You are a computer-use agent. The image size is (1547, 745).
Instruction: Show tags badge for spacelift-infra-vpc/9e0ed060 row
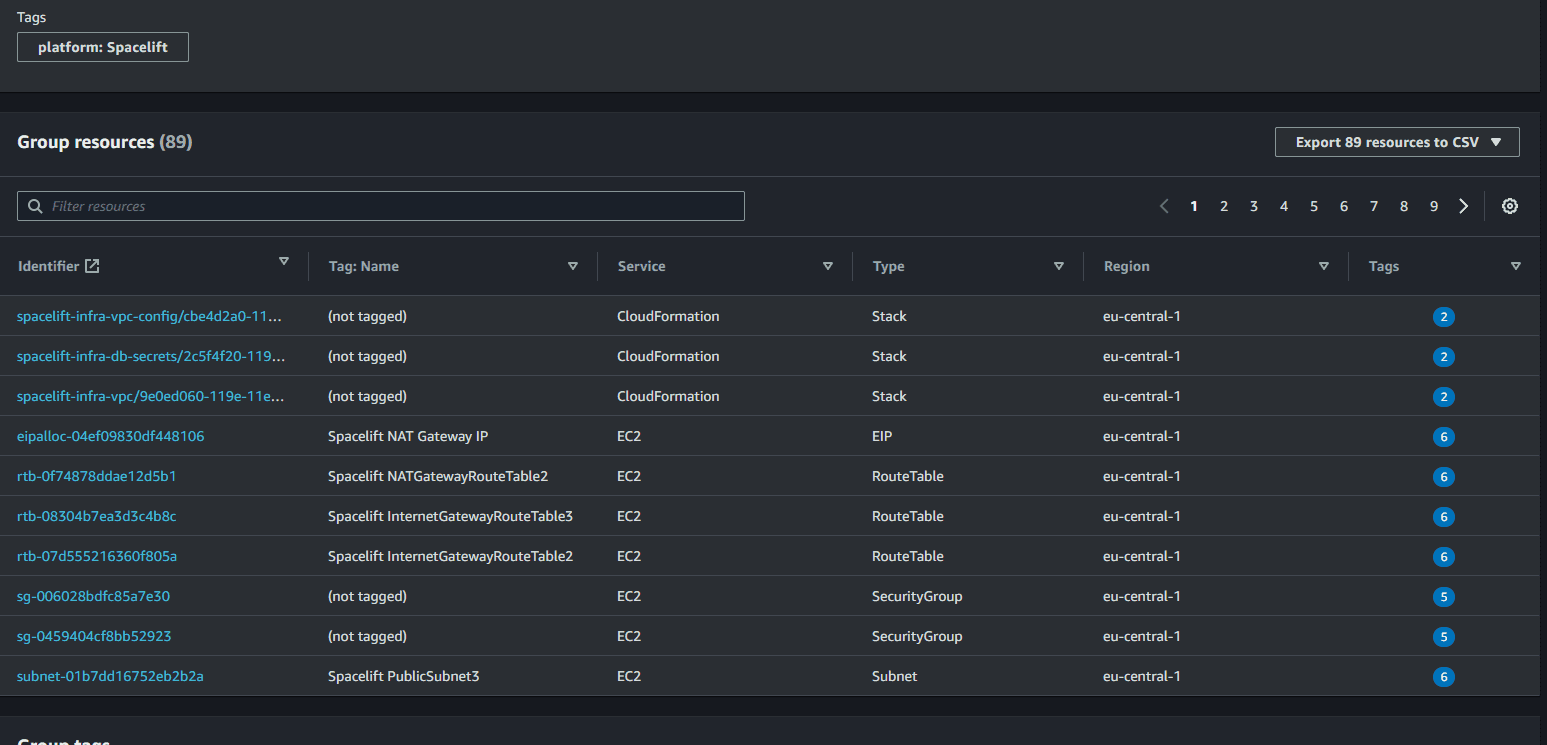pos(1443,397)
